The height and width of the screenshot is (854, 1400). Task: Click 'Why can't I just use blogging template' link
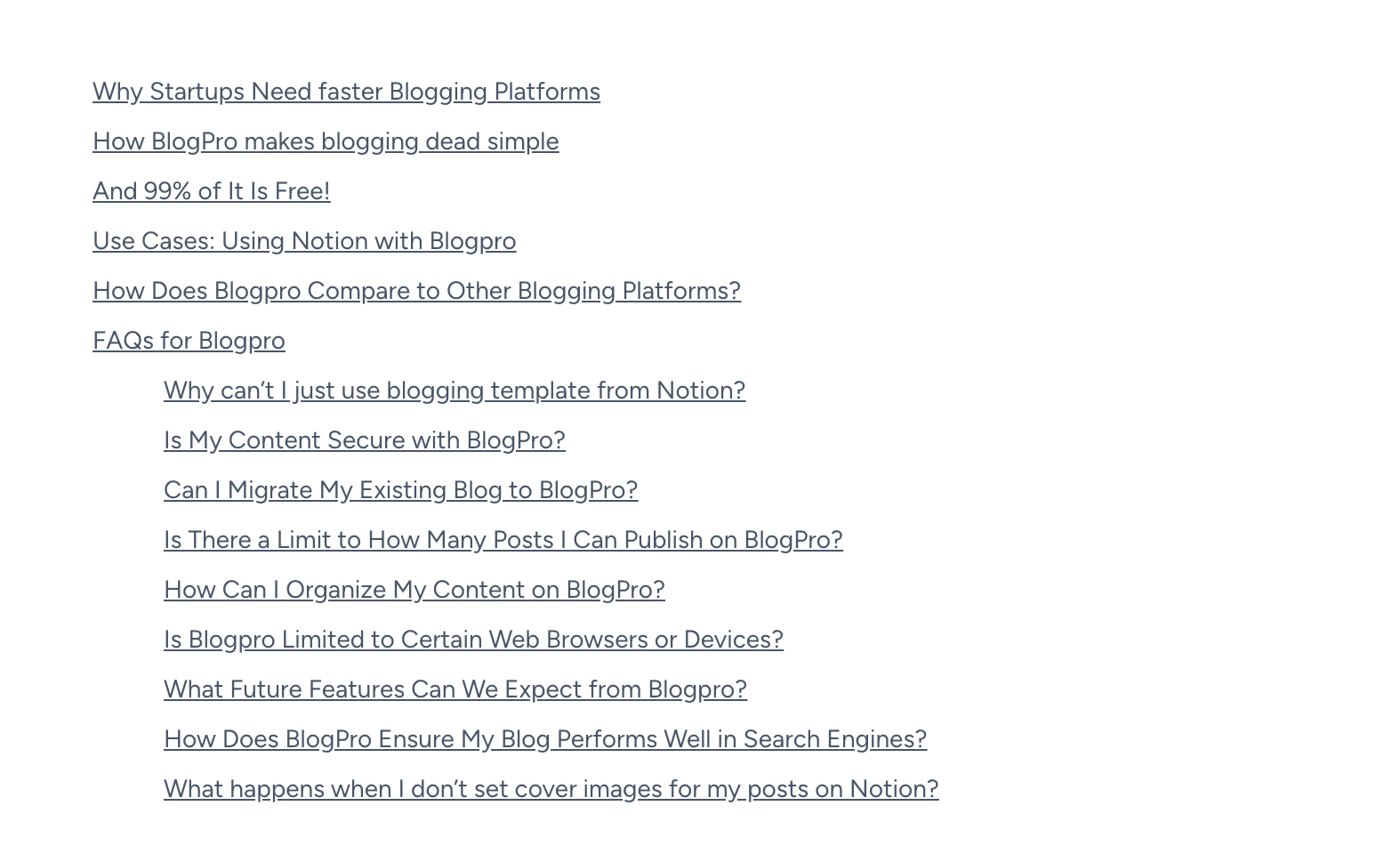click(x=455, y=391)
